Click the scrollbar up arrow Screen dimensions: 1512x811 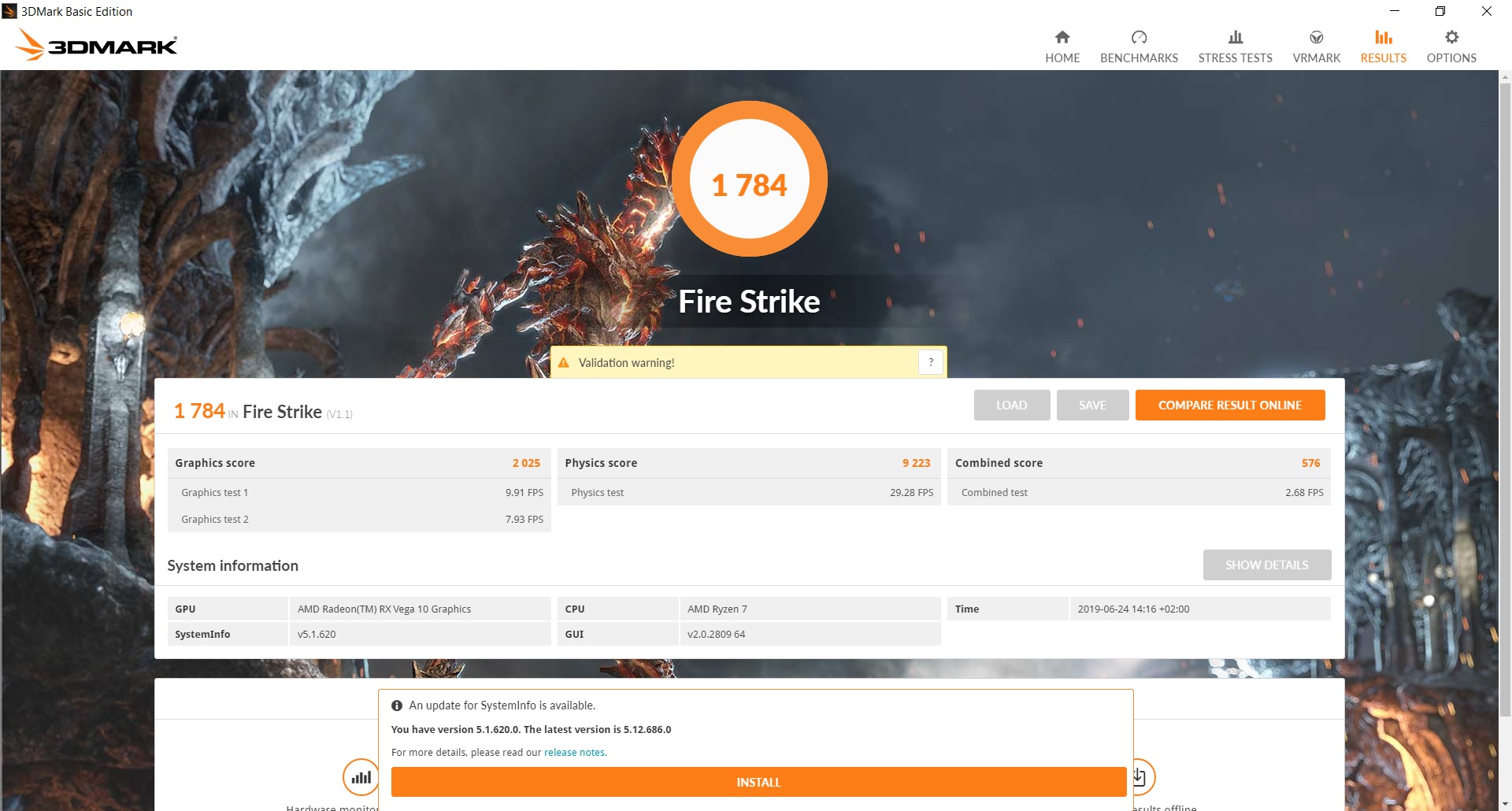pos(1505,77)
